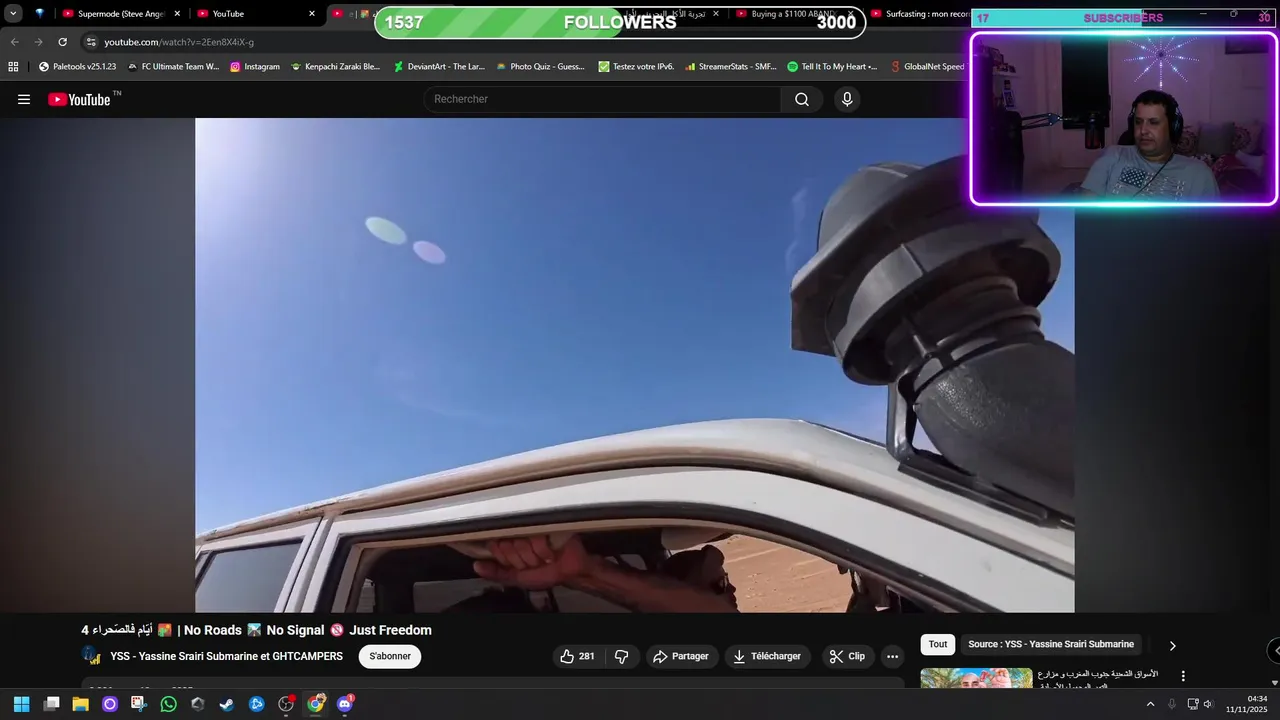Open YSS - Yassine Srairi Submarine channel
Image resolution: width=1280 pixels, height=720 pixels.
coord(226,656)
